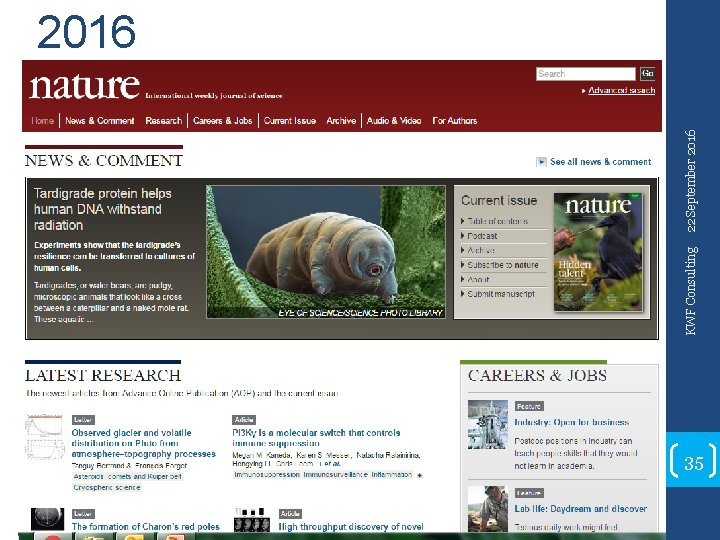Screen dimensions: 720x540
Task: Open the Observed glacier and volatile distribution article
Action: pos(143,443)
